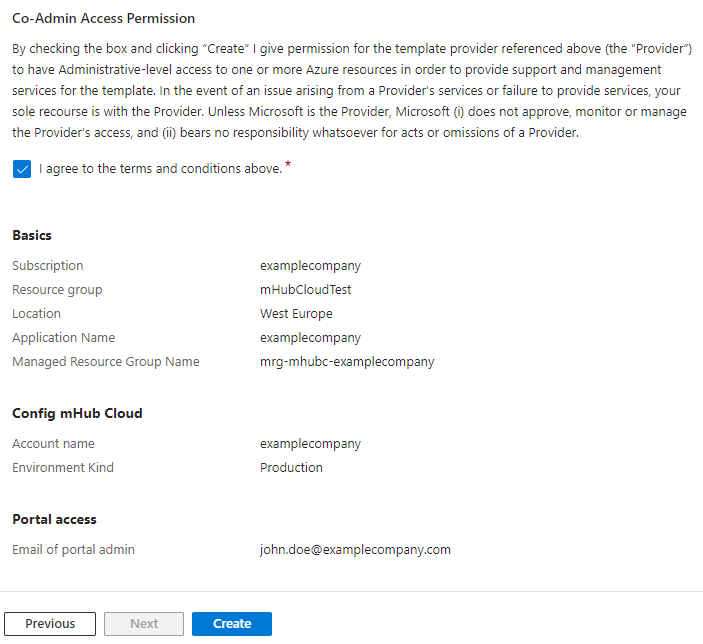The height and width of the screenshot is (644, 703).
Task: Click the Portal access section heading
Action: pos(54,519)
